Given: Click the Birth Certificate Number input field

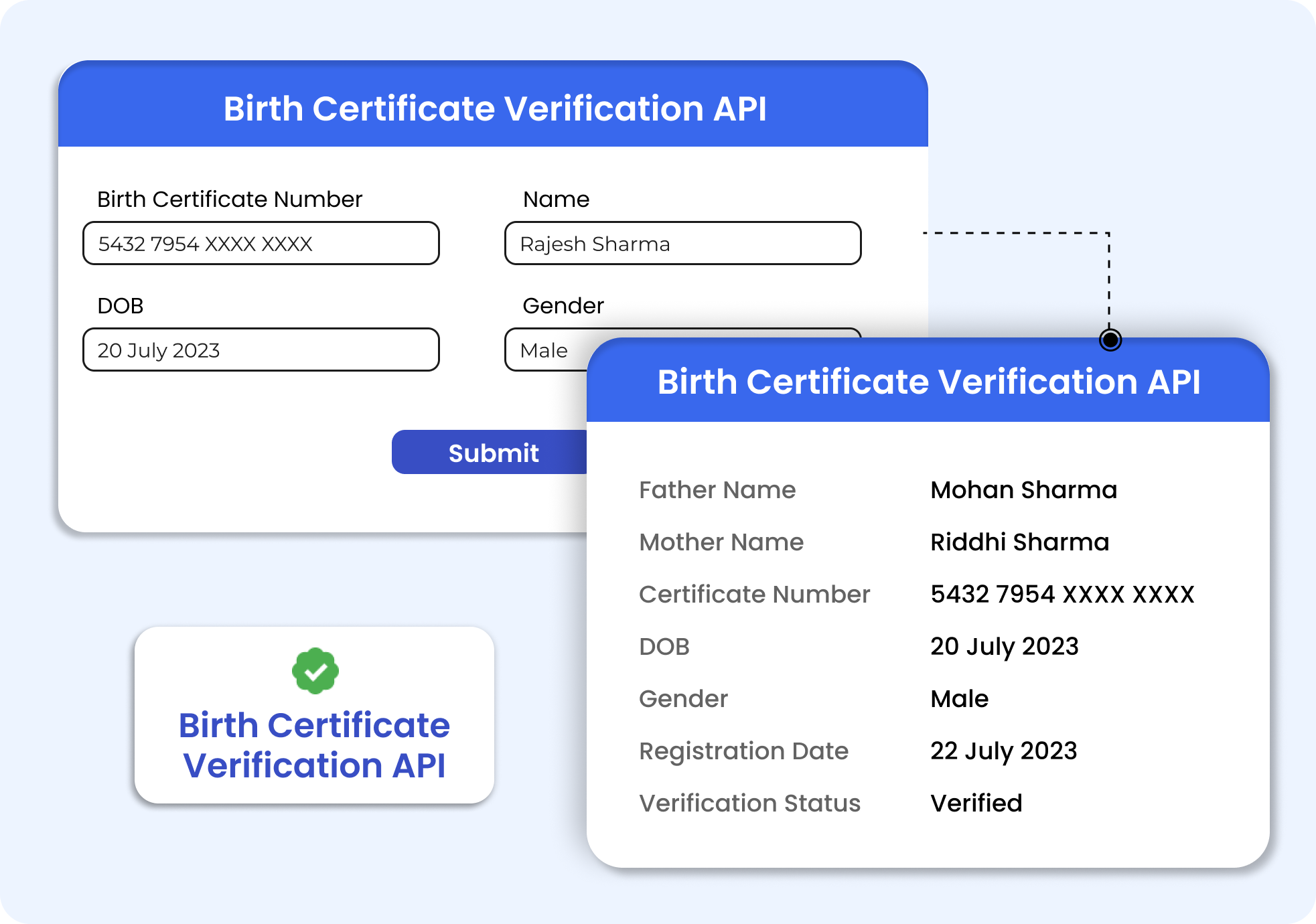Looking at the screenshot, I should [261, 244].
